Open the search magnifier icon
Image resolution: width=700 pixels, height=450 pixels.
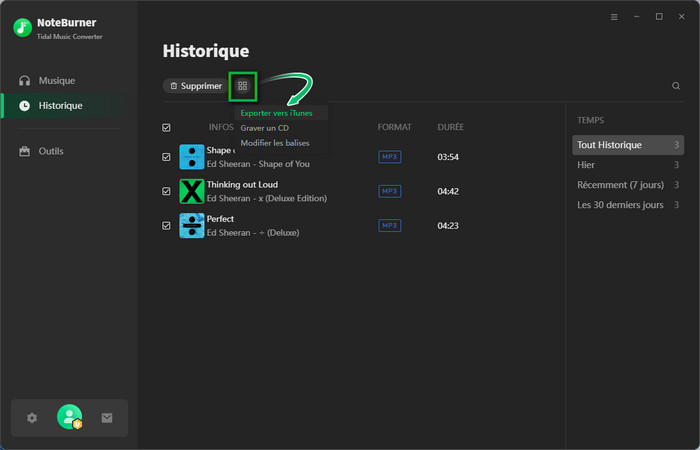pos(676,86)
